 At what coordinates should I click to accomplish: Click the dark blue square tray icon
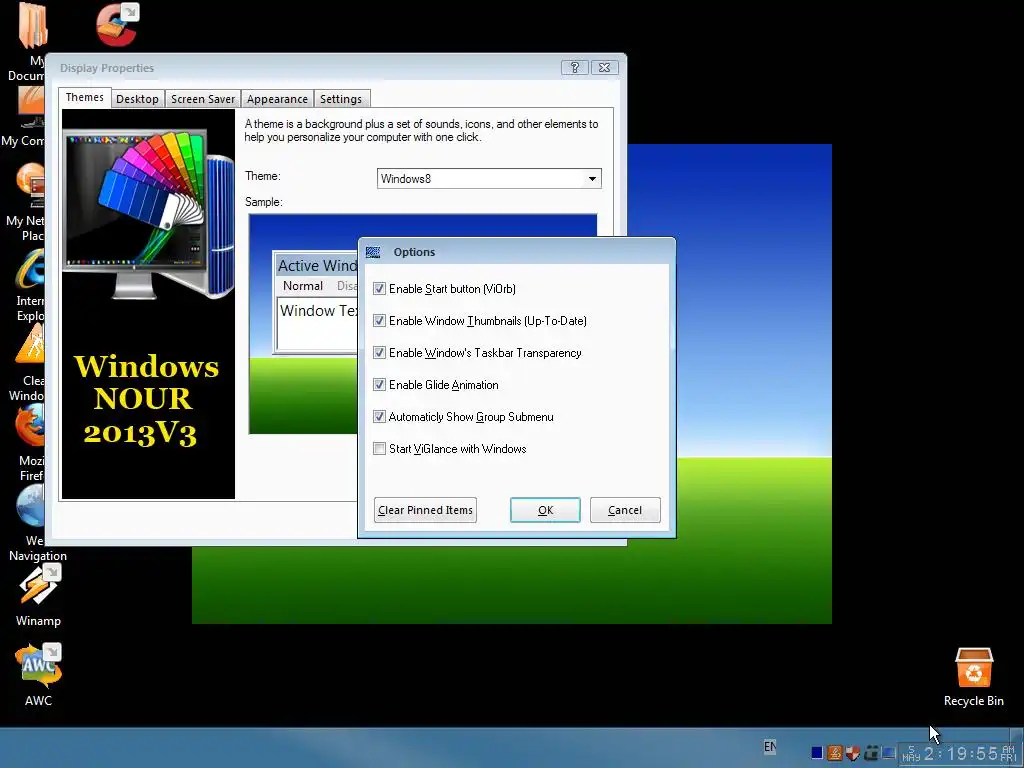coord(817,753)
